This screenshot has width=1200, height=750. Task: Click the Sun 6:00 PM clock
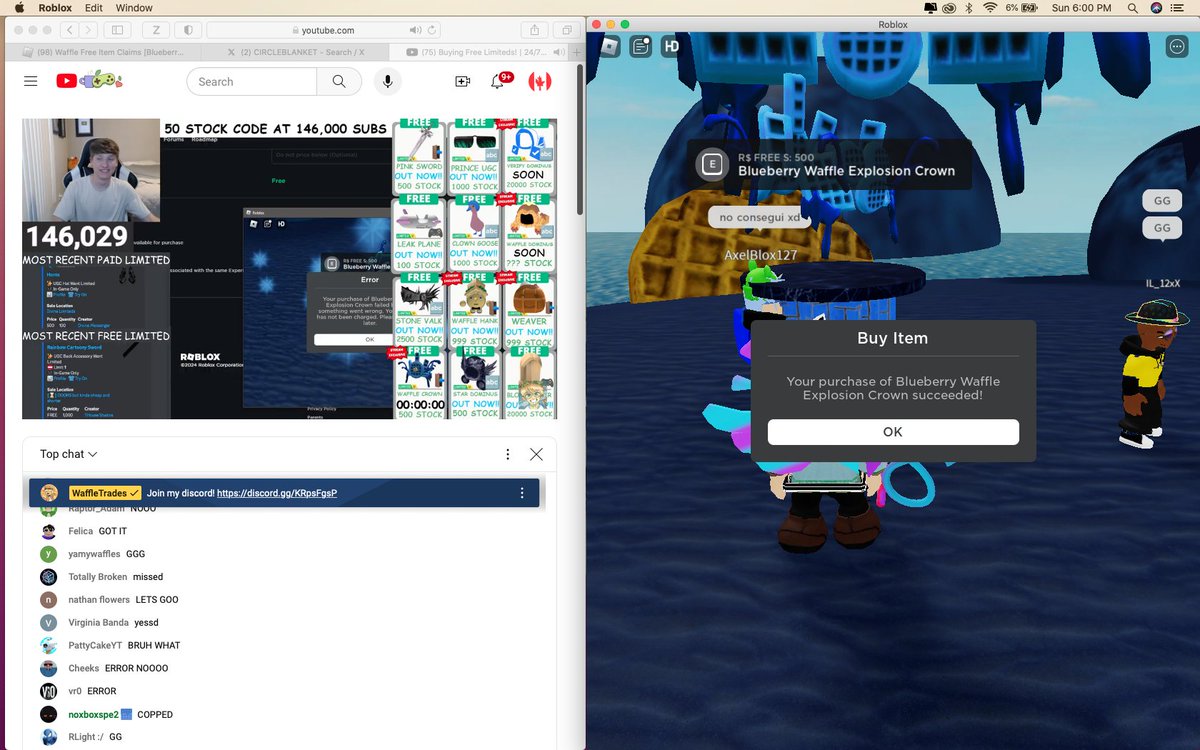point(1081,7)
